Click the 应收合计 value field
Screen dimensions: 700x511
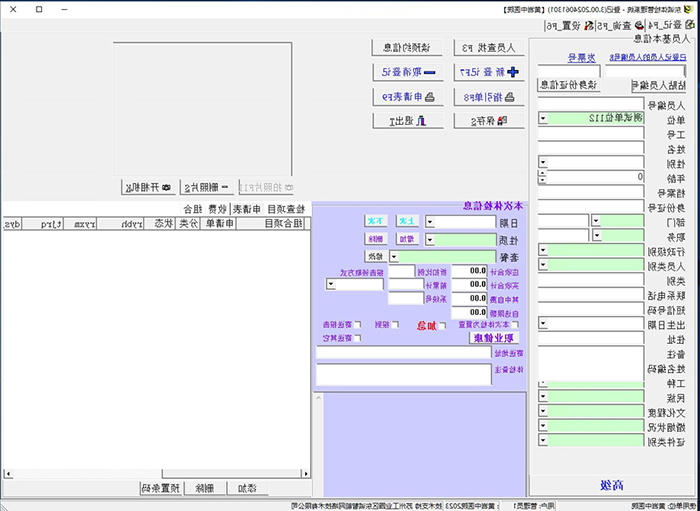coord(469,270)
